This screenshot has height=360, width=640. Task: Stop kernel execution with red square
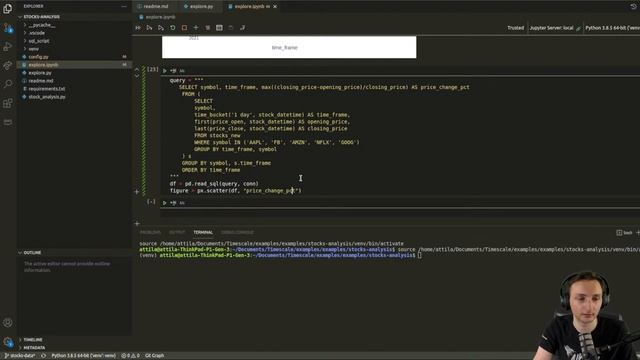pyautogui.click(x=184, y=28)
